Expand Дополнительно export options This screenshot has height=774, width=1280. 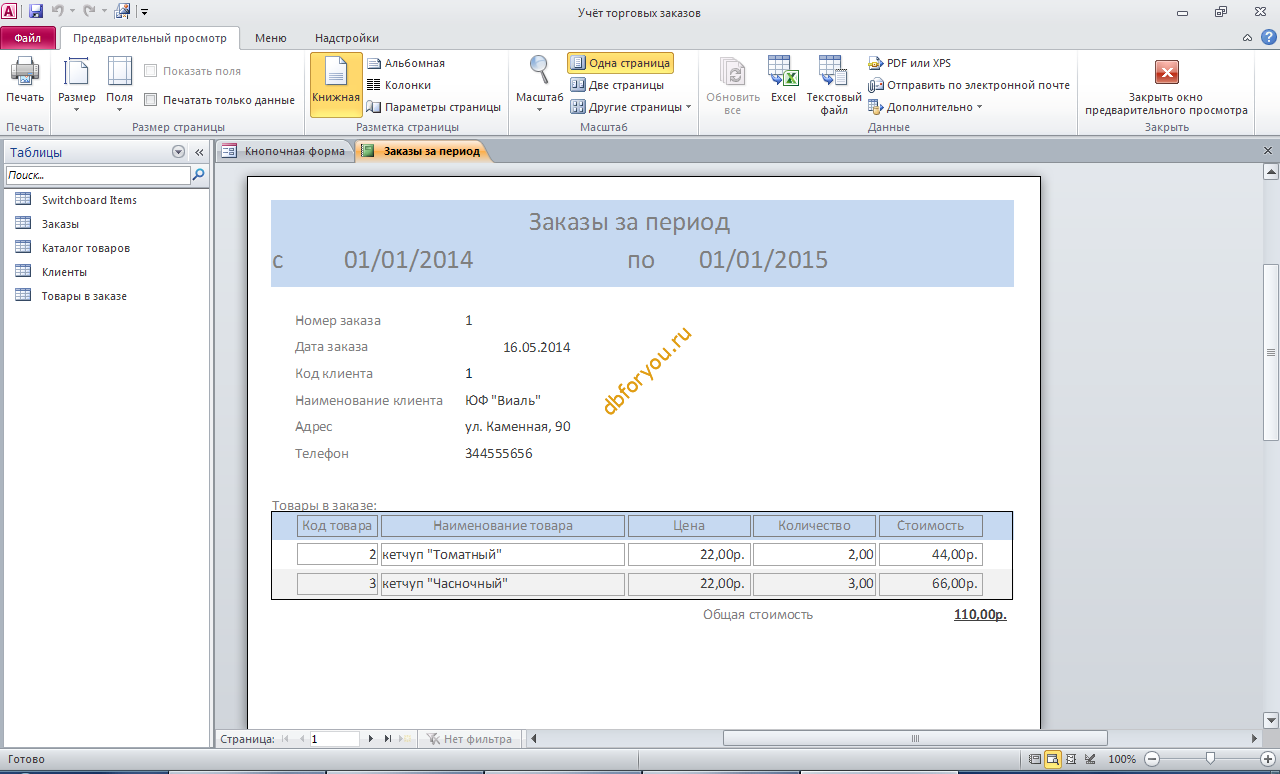925,107
